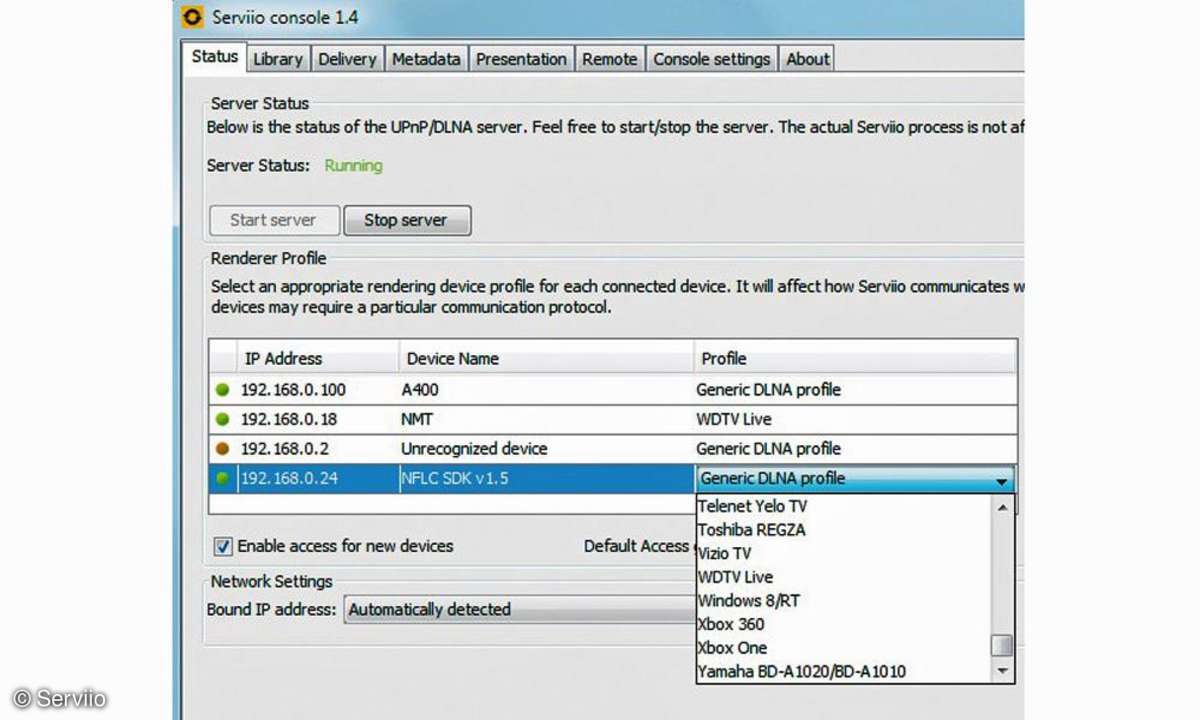The image size is (1200, 720).
Task: Click Generic DLNA profile cell for A400
Action: (x=855, y=390)
